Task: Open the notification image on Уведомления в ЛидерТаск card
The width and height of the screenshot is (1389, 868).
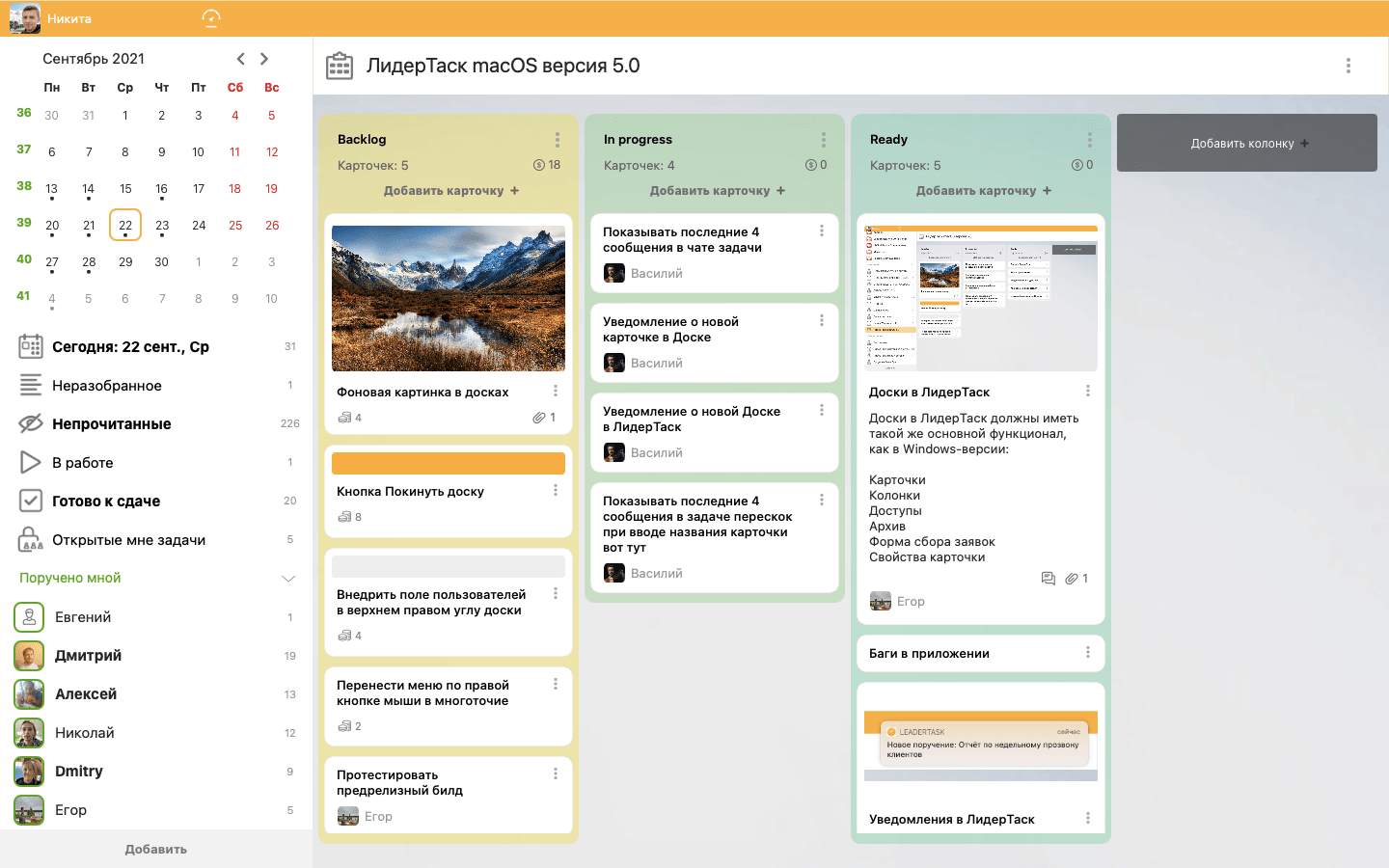Action: [981, 746]
